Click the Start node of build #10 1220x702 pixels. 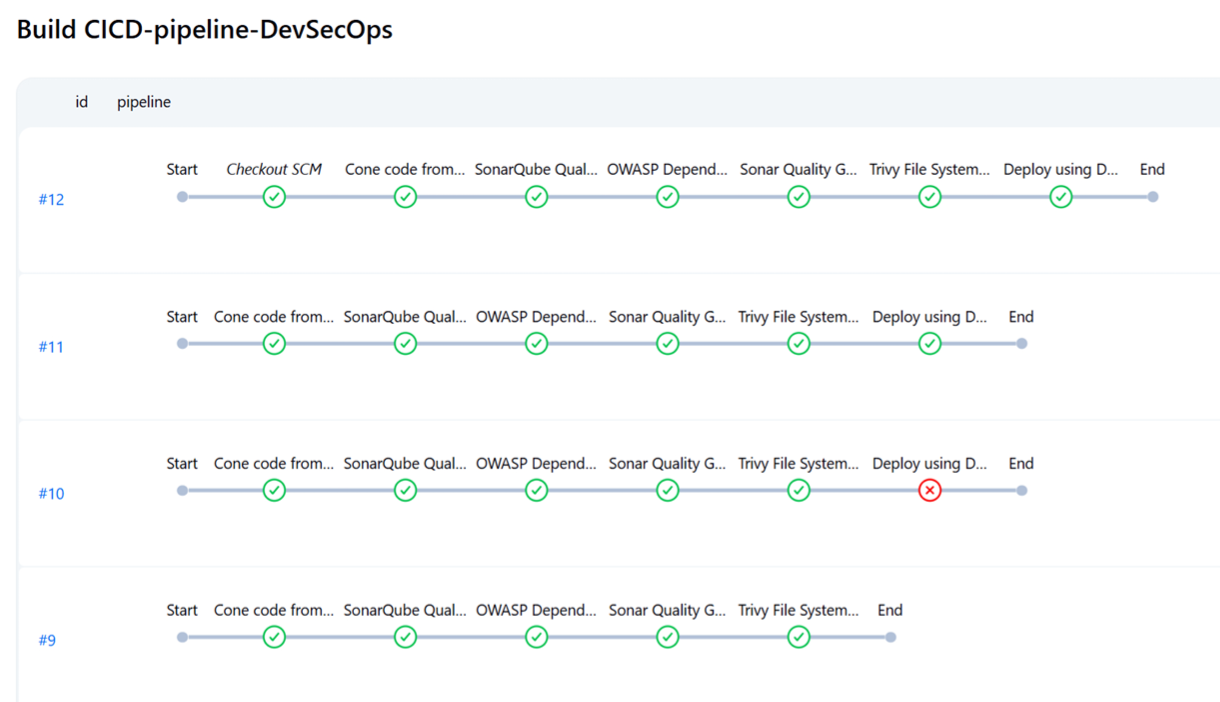pyautogui.click(x=182, y=491)
